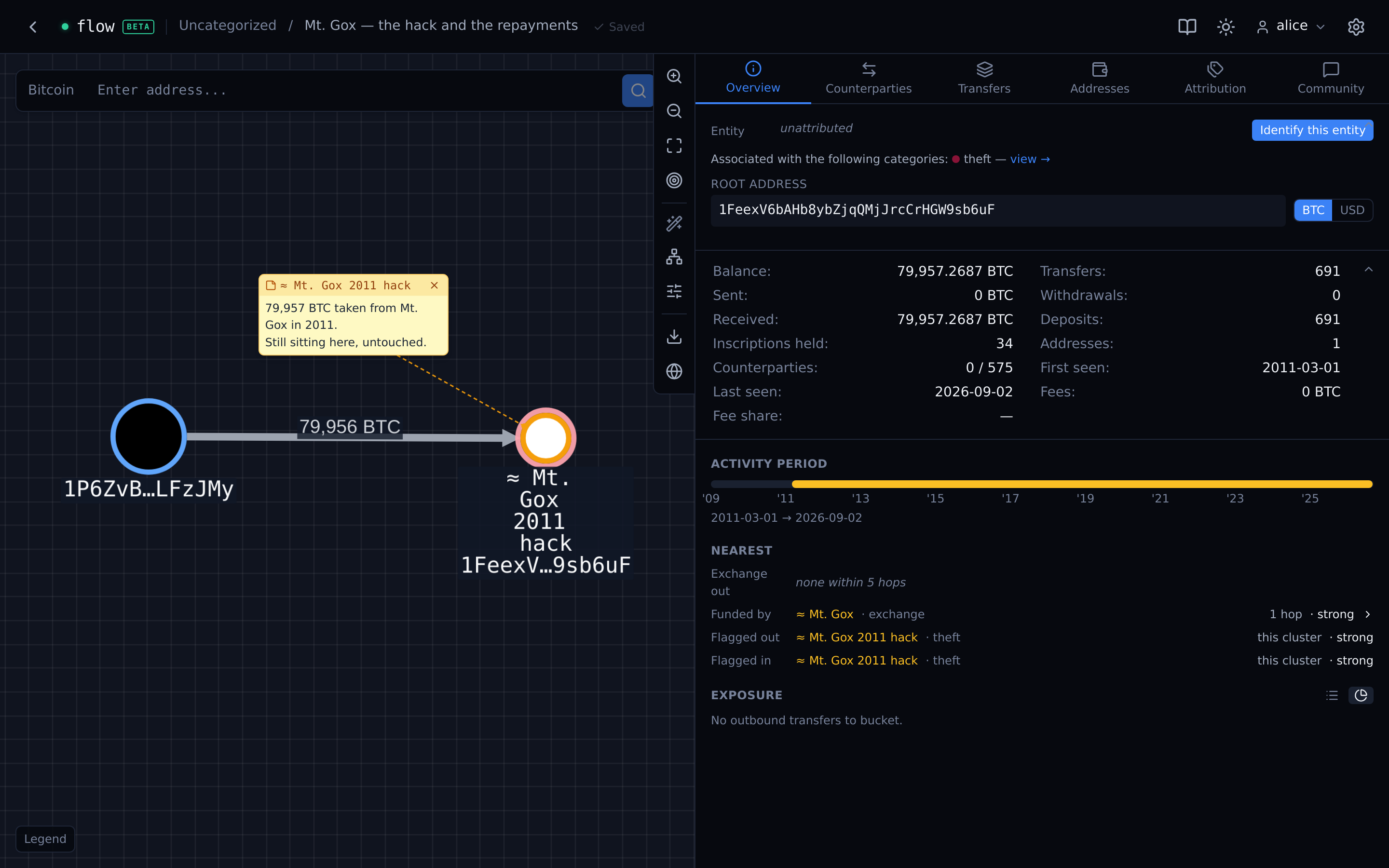Viewport: 1389px width, 868px height.
Task: Click the unattributed entity text
Action: click(816, 128)
